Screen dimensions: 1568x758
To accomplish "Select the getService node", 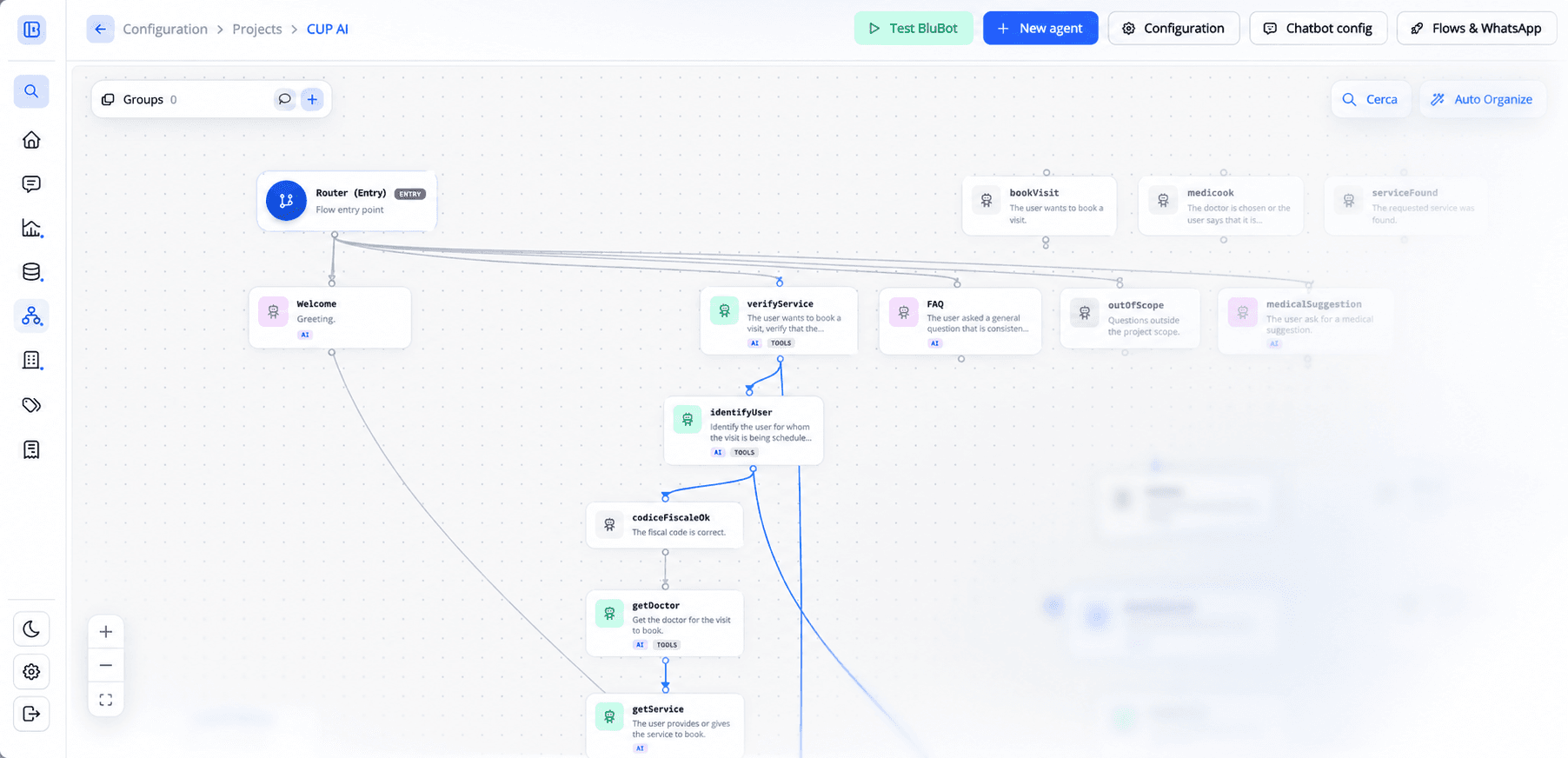I will (x=665, y=725).
